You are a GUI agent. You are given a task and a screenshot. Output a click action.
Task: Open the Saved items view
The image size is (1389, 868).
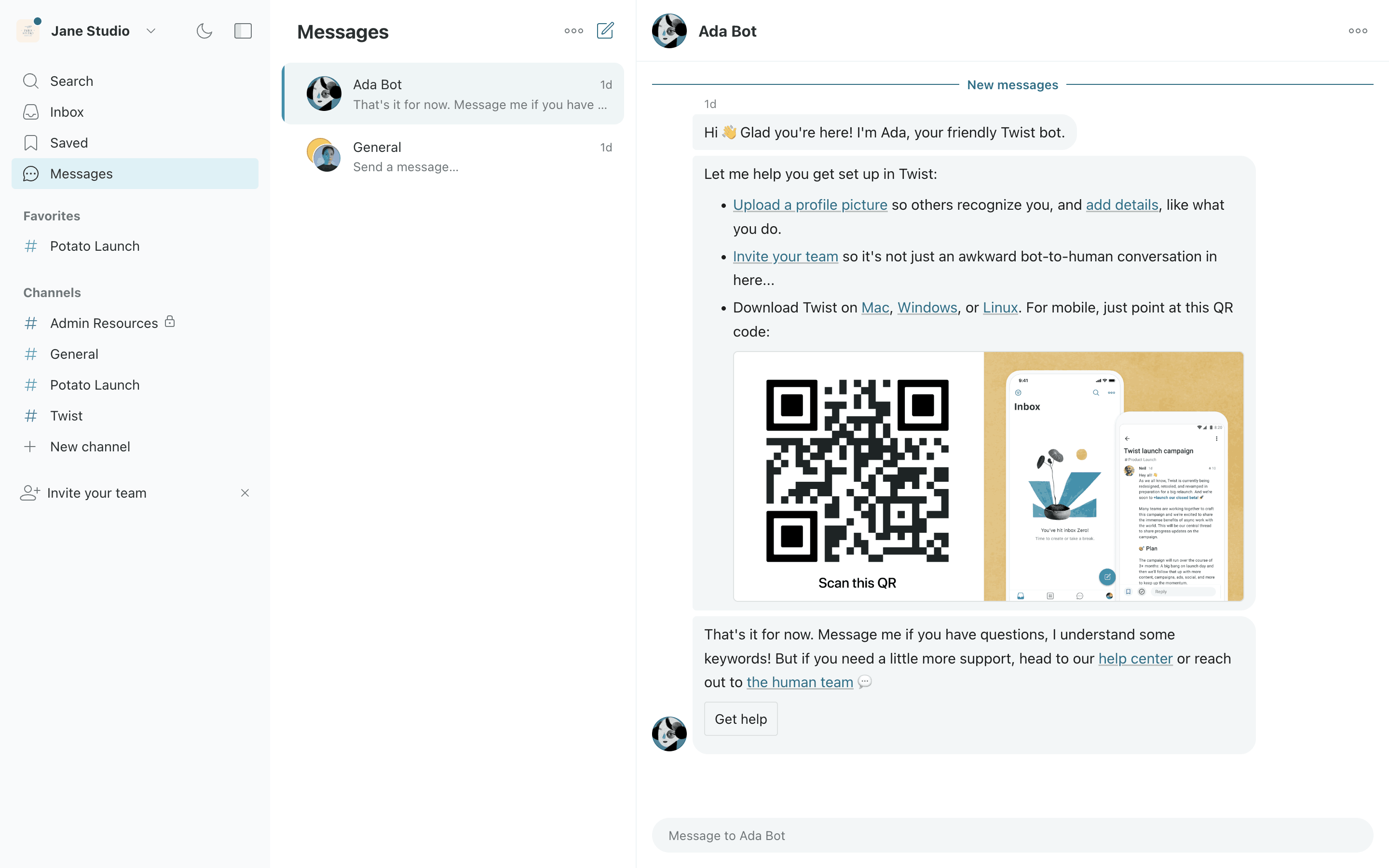point(68,142)
